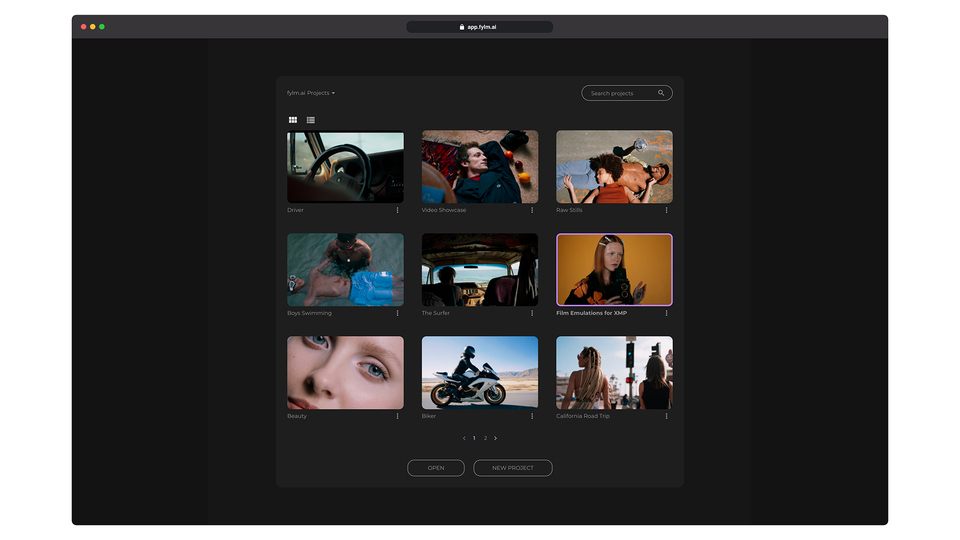Select page 1 in pagination
This screenshot has height=540, width=960.
[474, 438]
